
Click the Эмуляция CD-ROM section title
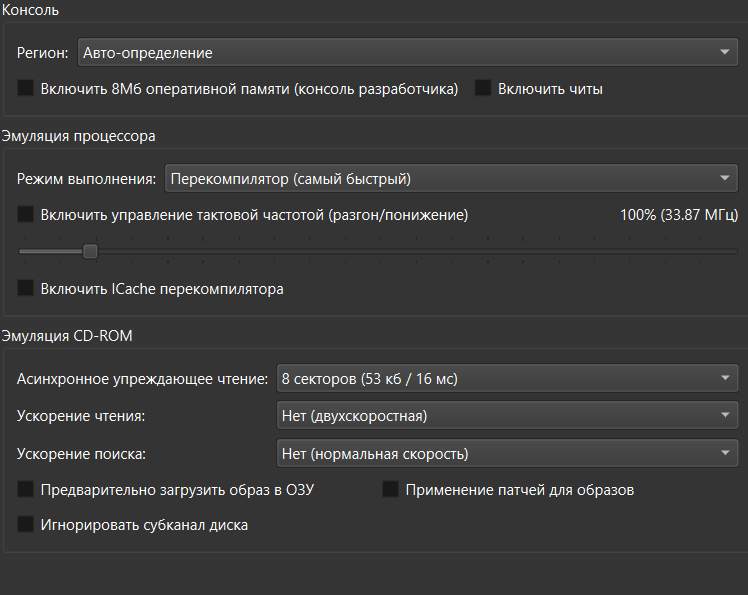coord(67,336)
